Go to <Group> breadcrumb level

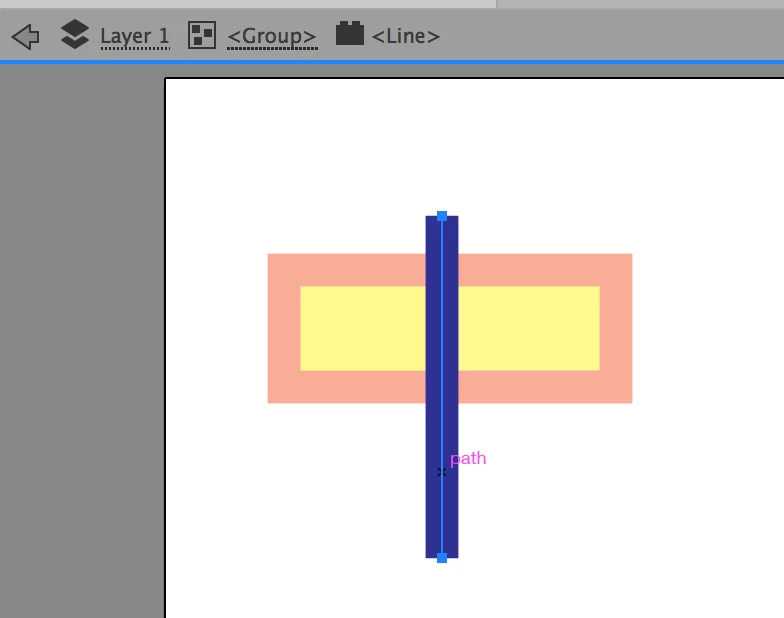[272, 36]
